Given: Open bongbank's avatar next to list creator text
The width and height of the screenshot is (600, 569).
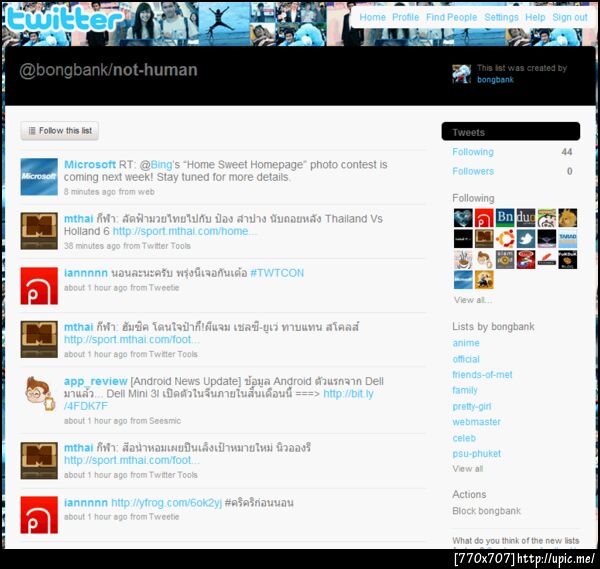Looking at the screenshot, I should 461,74.
